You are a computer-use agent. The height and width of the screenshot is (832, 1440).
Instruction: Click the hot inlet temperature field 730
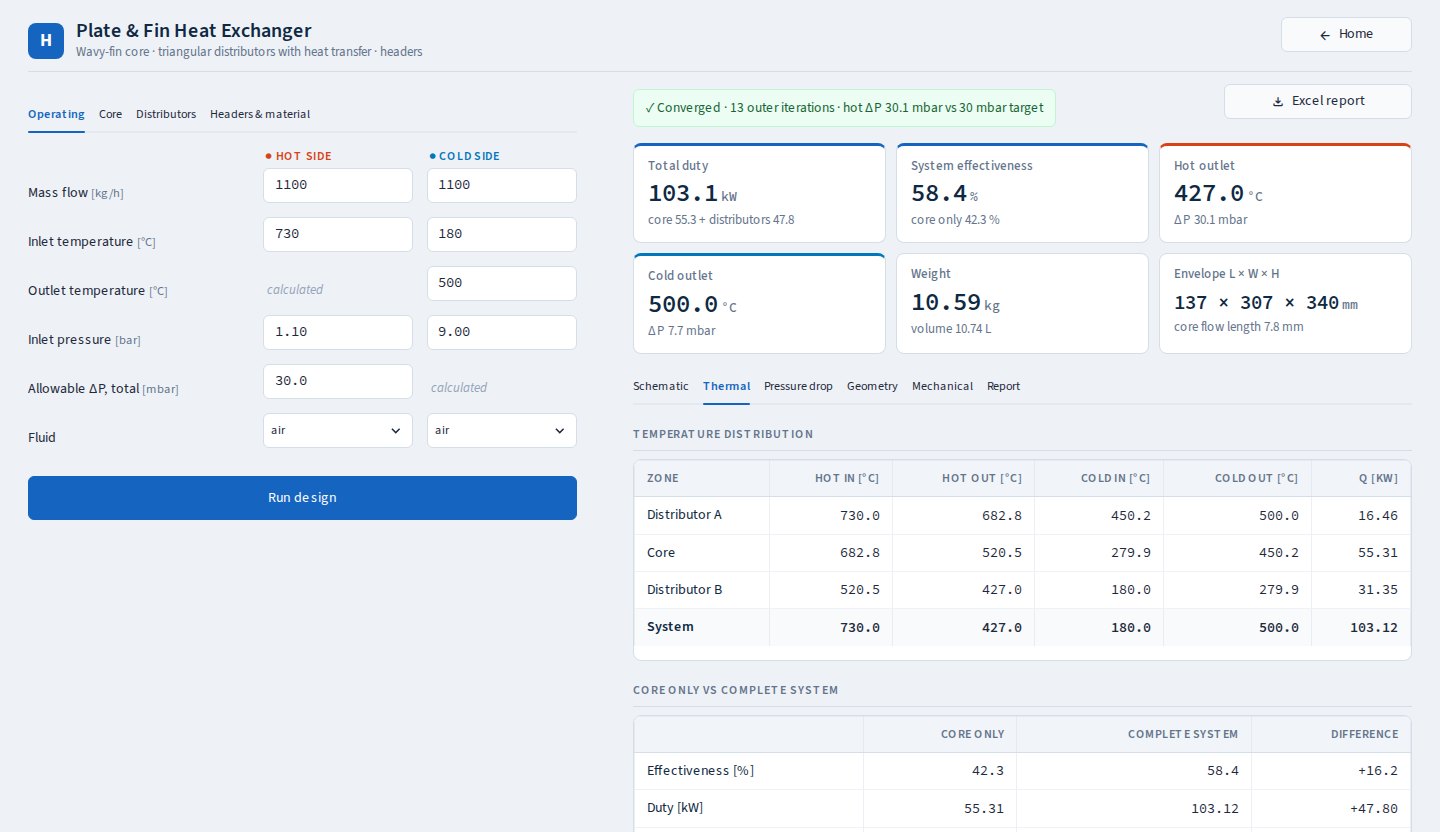tap(338, 234)
